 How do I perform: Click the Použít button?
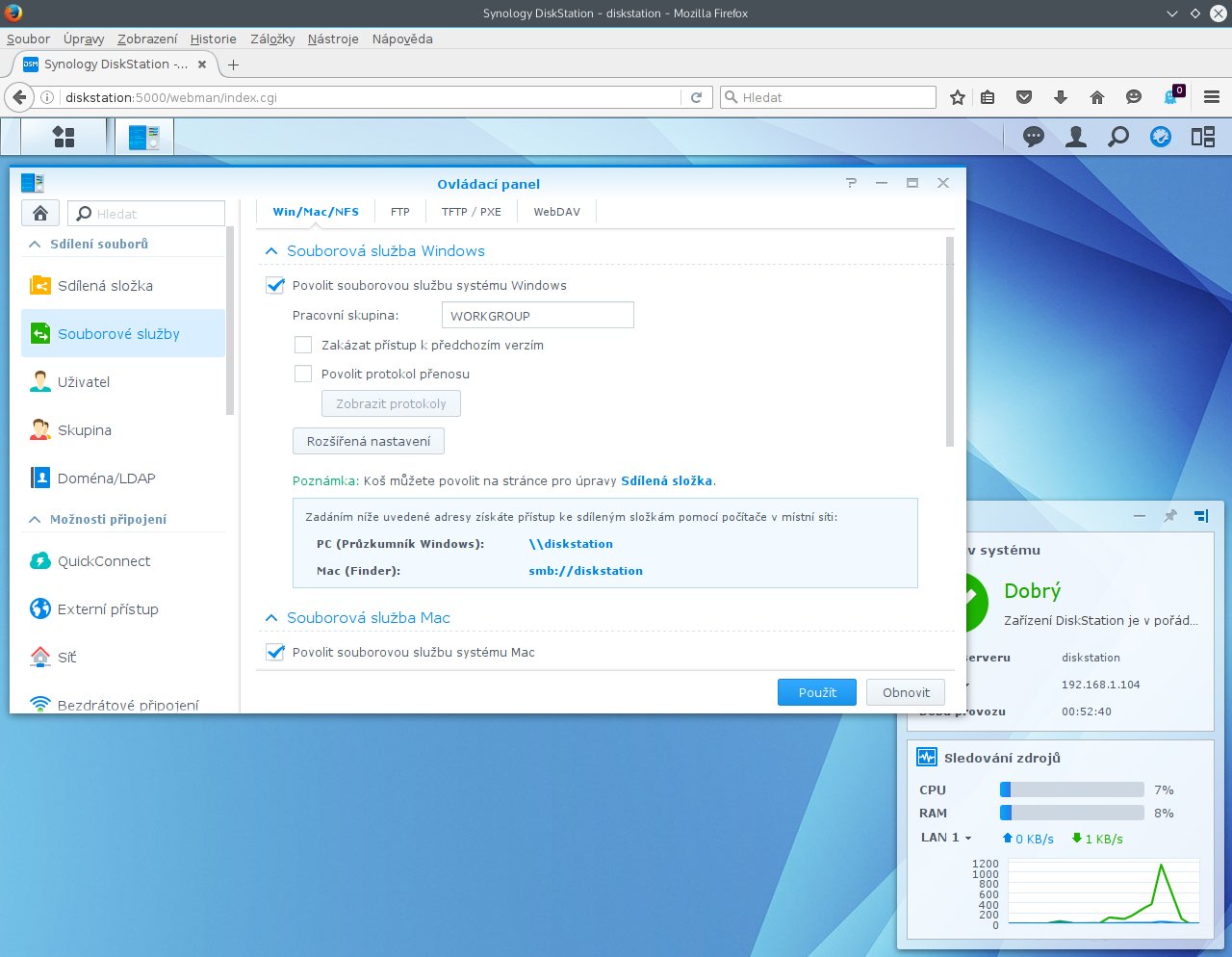point(817,692)
